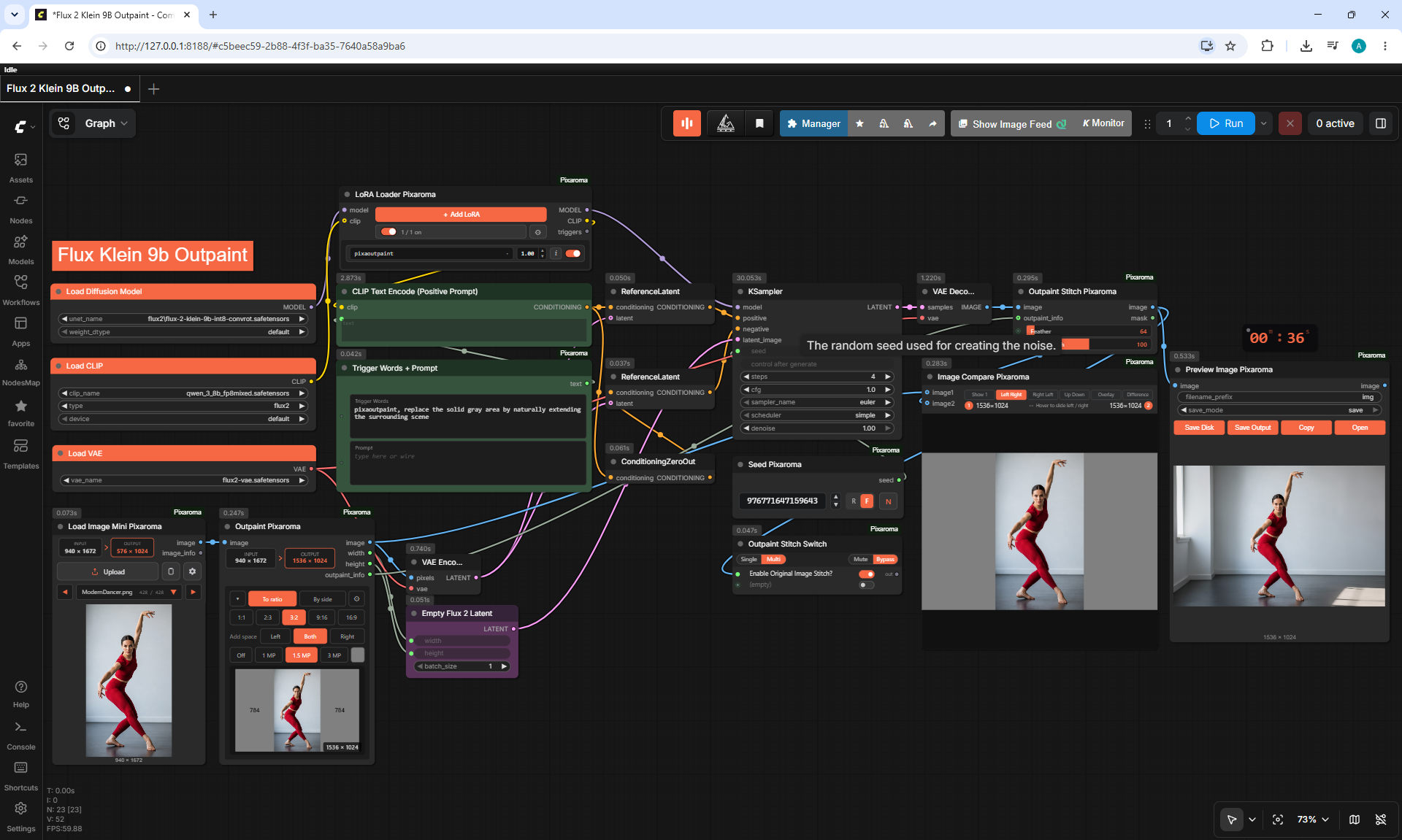This screenshot has height=840, width=1402.
Task: Click the Save Disk button
Action: (1199, 428)
